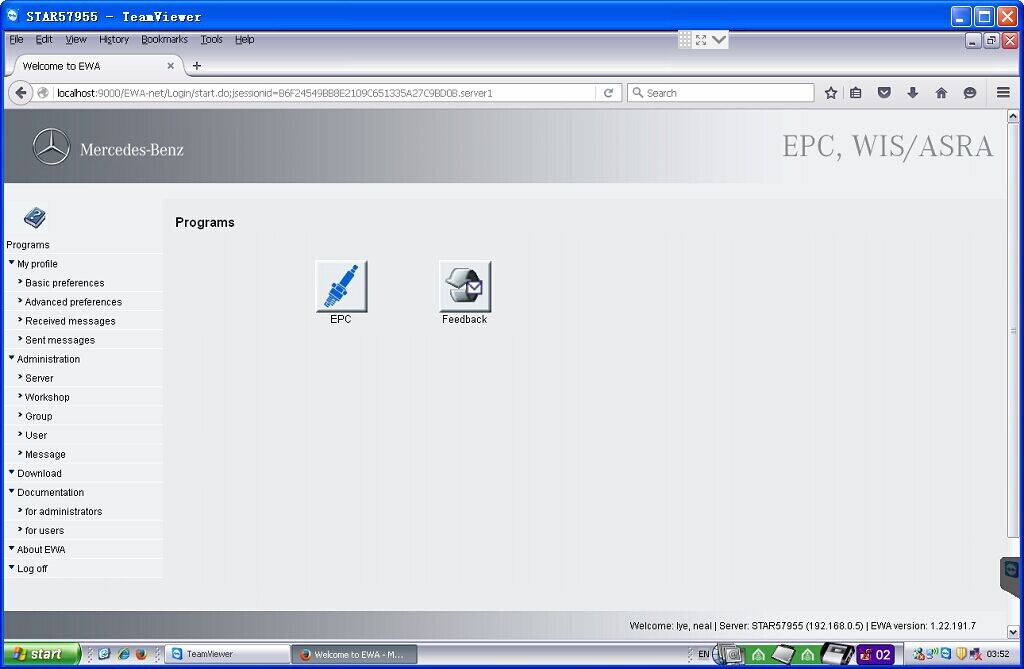Collapse the My profile section
Viewport: 1024px width, 669px height.
click(36, 263)
